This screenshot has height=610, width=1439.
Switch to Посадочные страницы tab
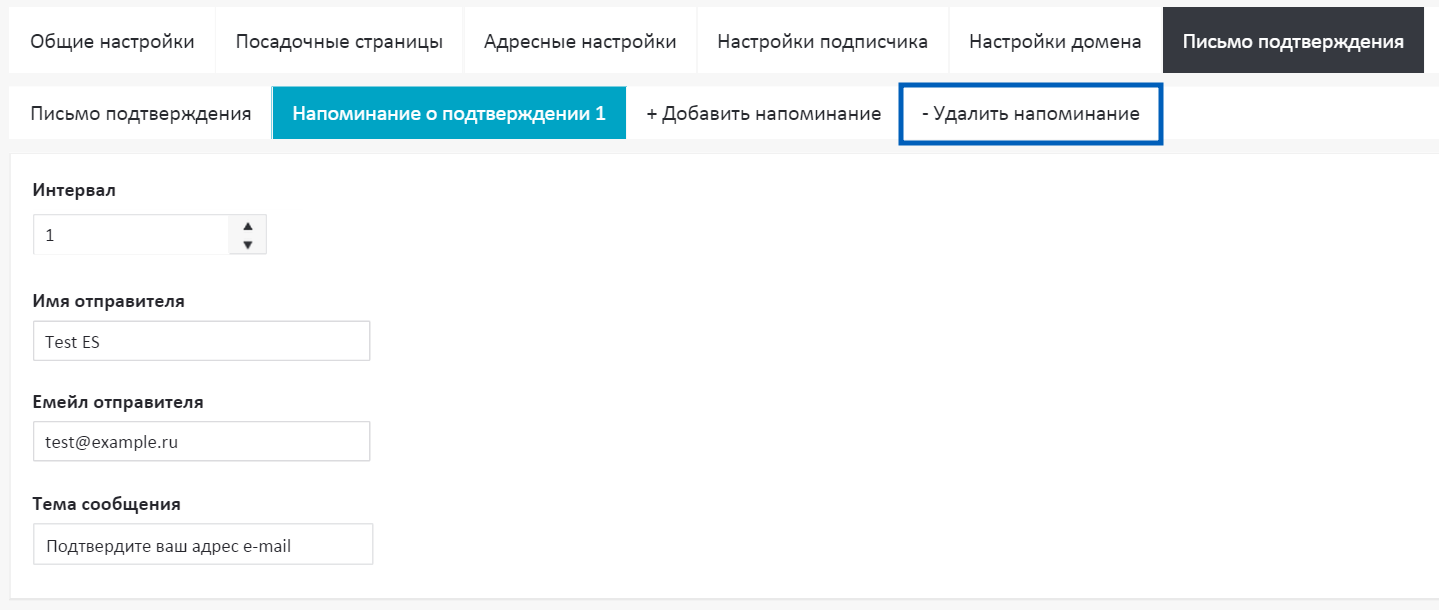click(x=339, y=41)
